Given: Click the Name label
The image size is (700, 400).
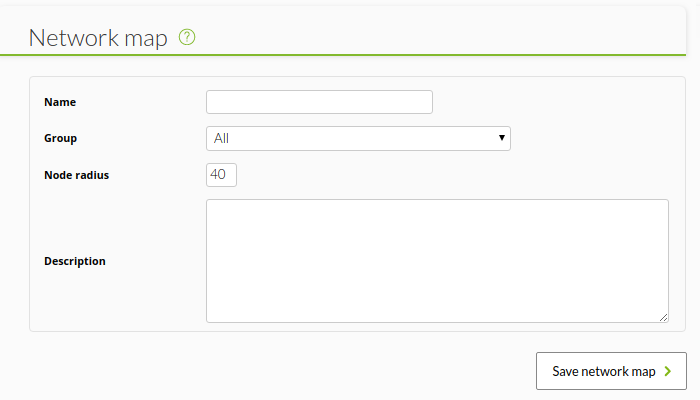Looking at the screenshot, I should [60, 102].
